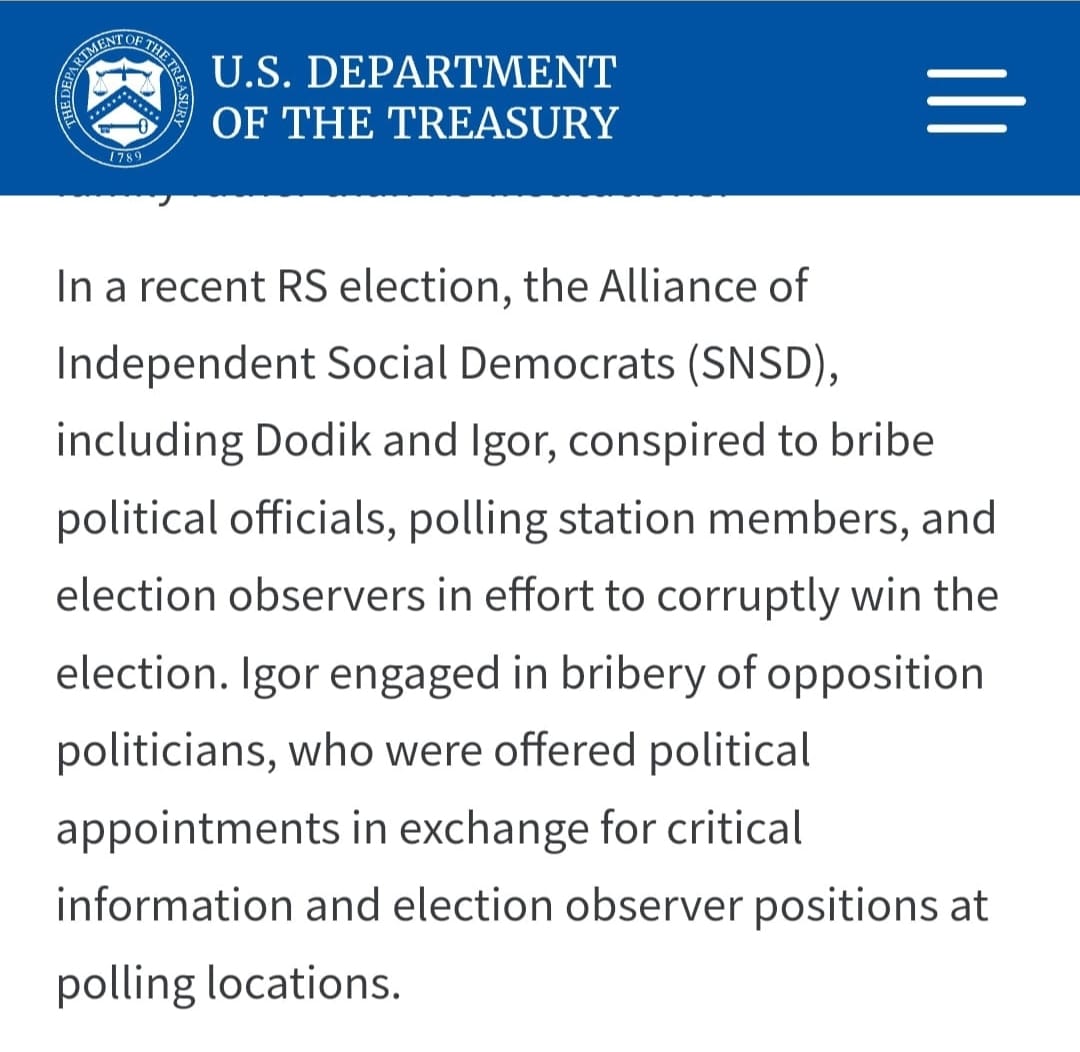The height and width of the screenshot is (1052, 1080).
Task: Click the words 'corruptly win the'
Action: point(827,597)
